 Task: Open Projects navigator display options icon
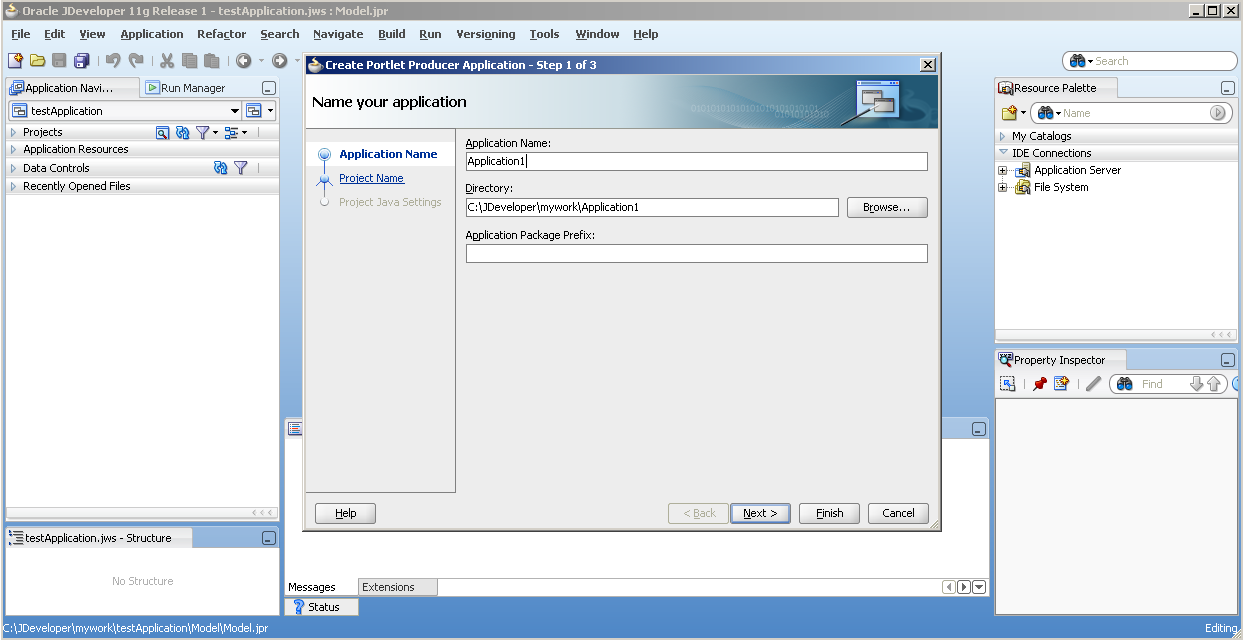click(231, 132)
